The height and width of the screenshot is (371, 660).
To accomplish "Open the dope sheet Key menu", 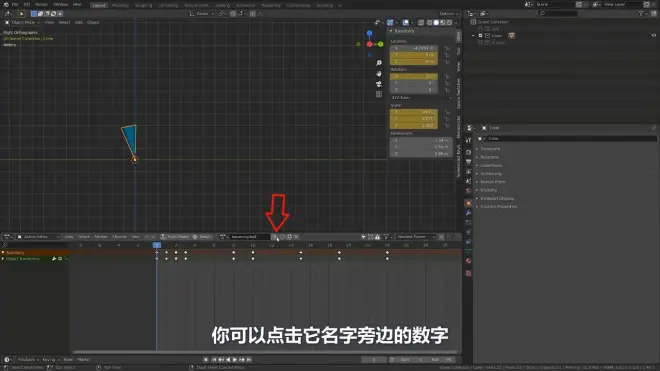I will tap(136, 237).
